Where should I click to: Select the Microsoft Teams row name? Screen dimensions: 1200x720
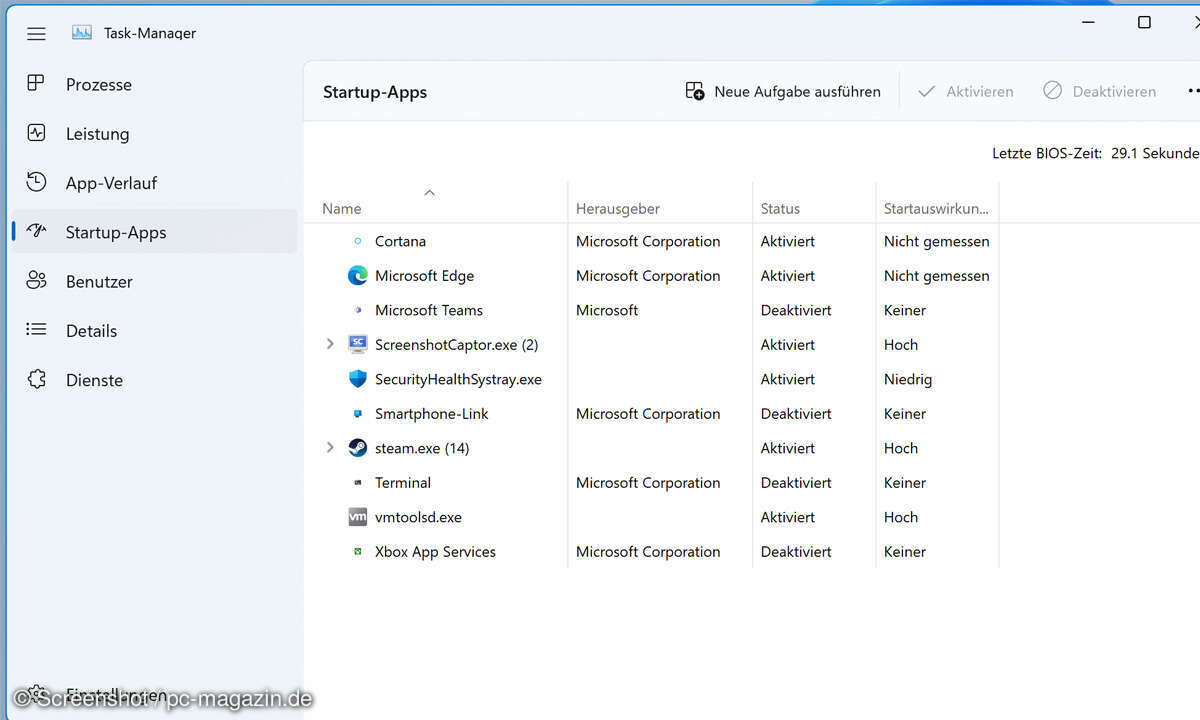pos(429,310)
